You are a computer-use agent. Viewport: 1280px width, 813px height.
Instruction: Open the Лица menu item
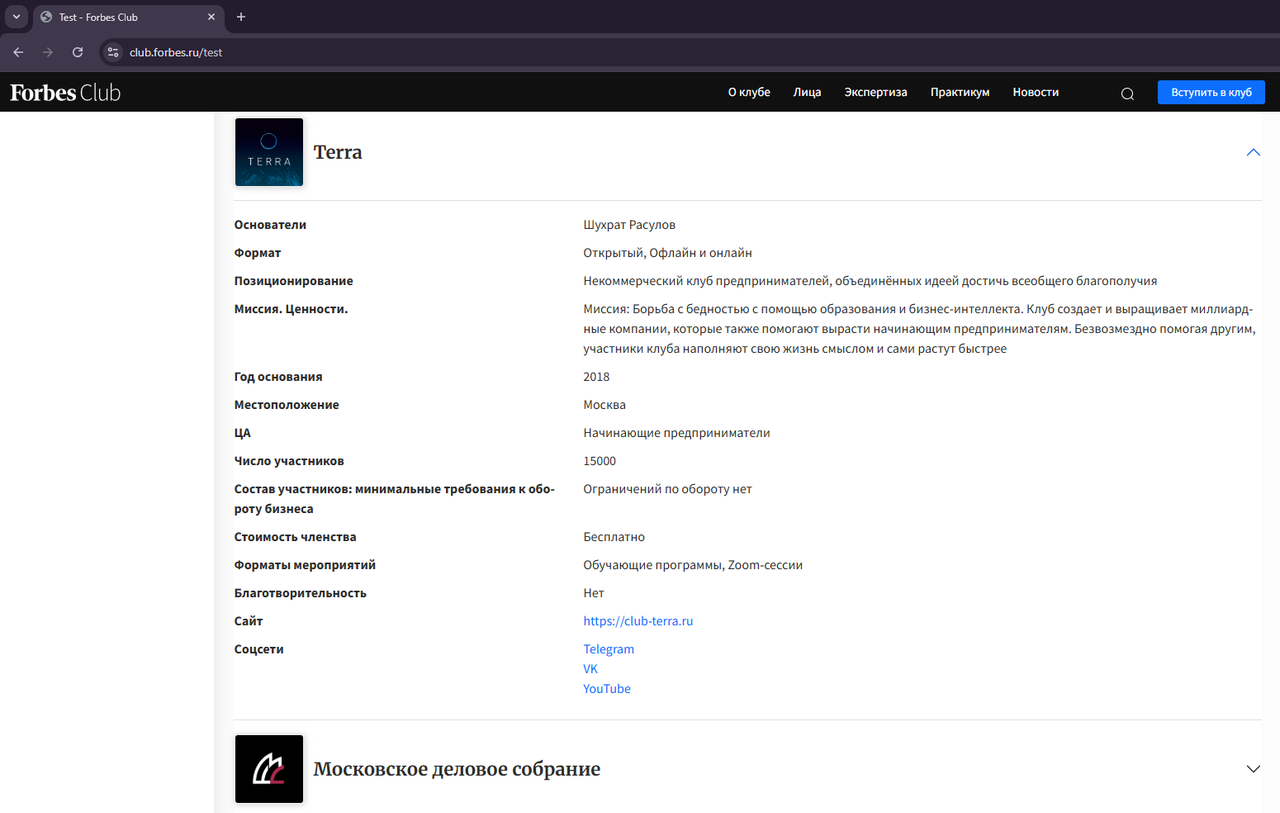pyautogui.click(x=807, y=92)
